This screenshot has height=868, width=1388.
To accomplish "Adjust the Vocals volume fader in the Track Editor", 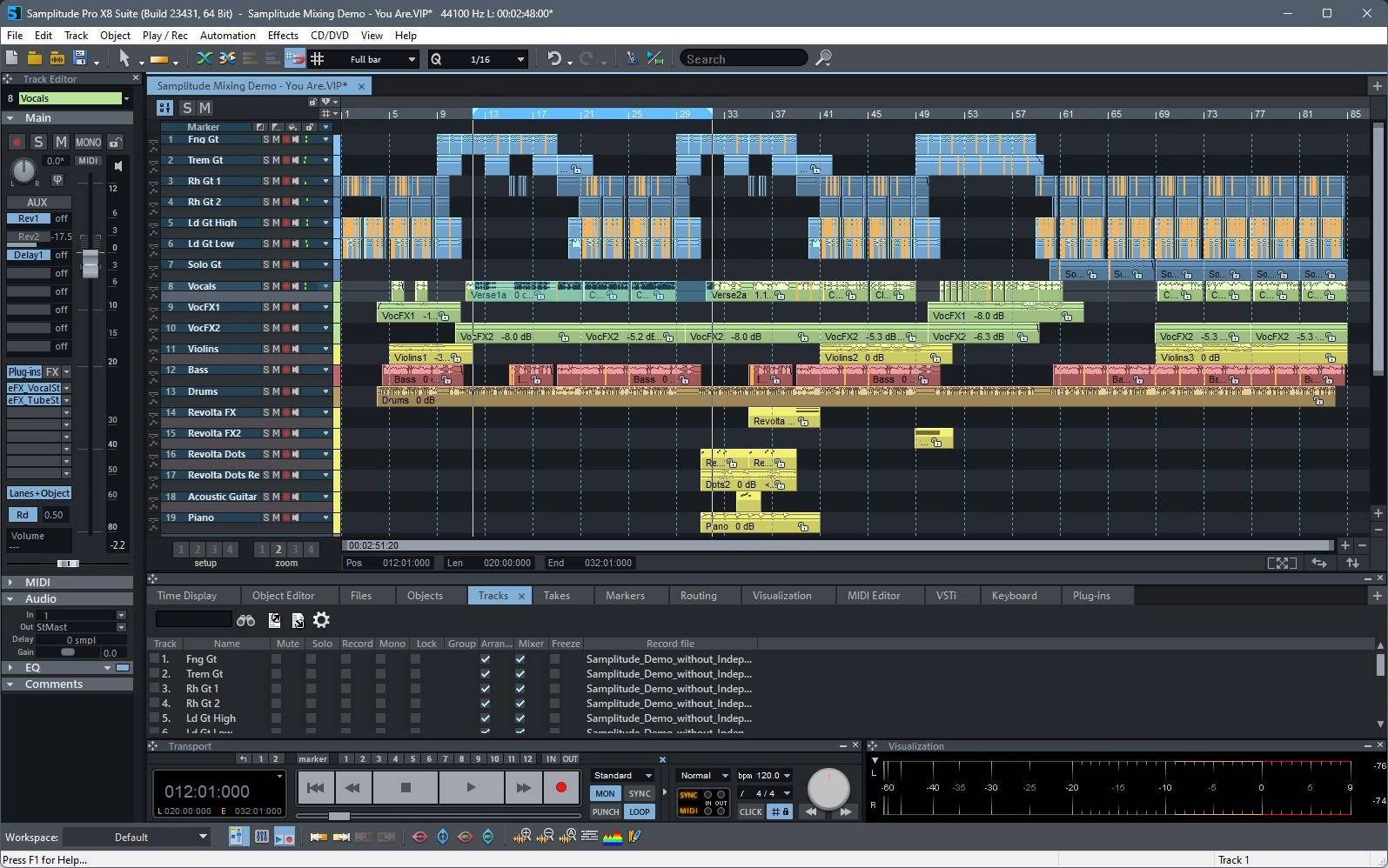I will (91, 264).
